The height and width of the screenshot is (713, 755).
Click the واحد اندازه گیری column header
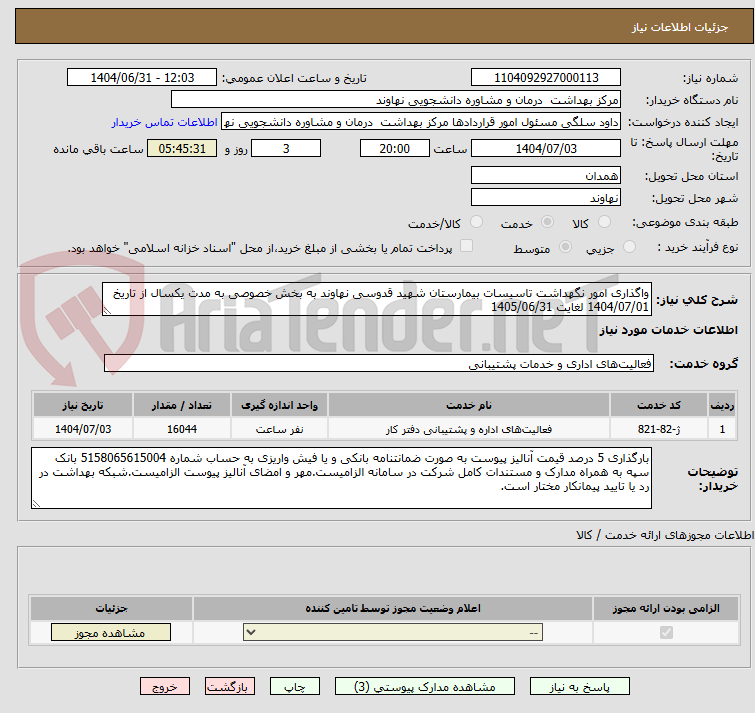coord(279,405)
